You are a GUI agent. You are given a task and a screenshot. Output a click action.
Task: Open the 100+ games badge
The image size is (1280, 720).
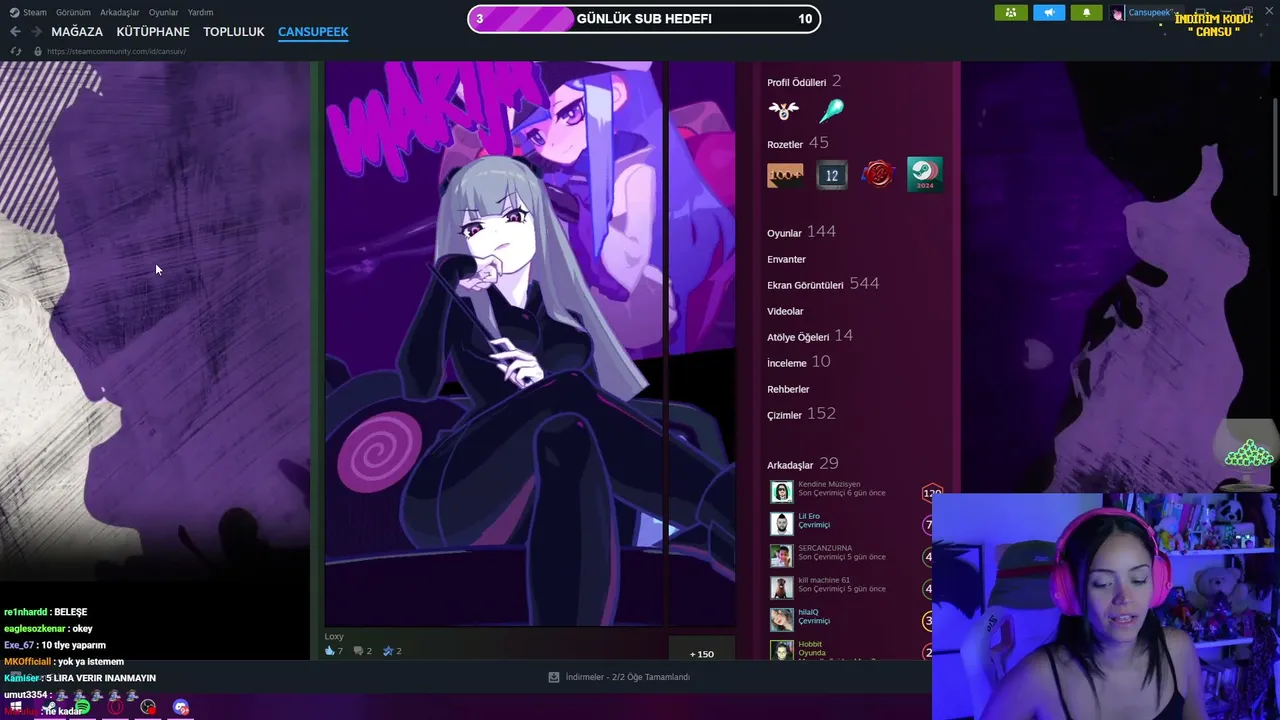[785, 175]
